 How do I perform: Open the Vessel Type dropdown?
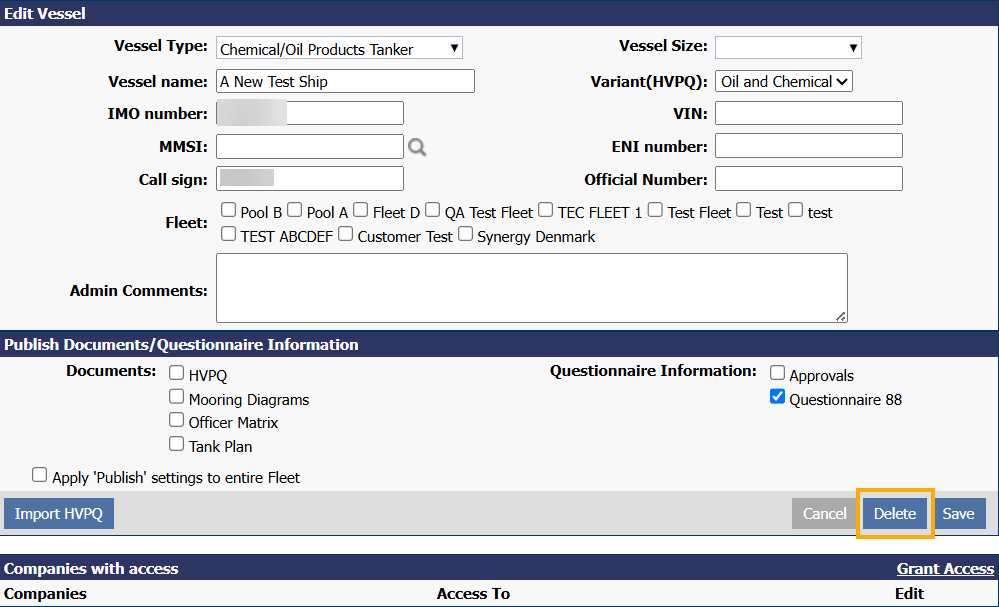339,48
